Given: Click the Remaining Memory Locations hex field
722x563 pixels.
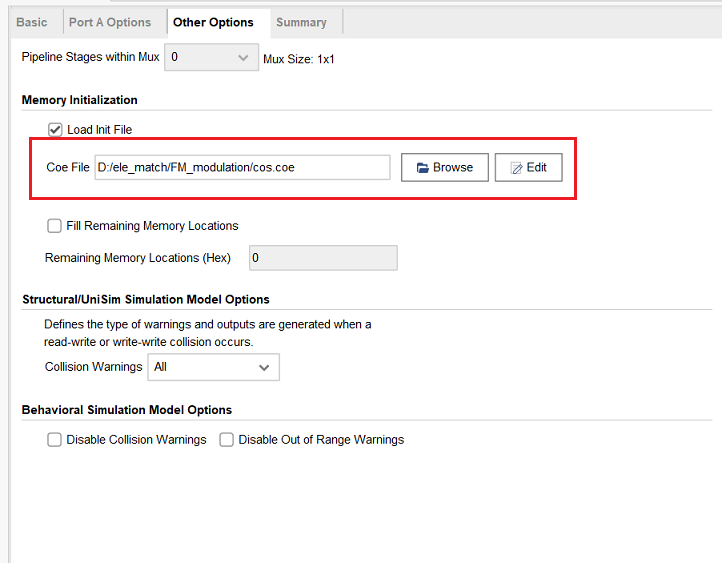Looking at the screenshot, I should [322, 258].
